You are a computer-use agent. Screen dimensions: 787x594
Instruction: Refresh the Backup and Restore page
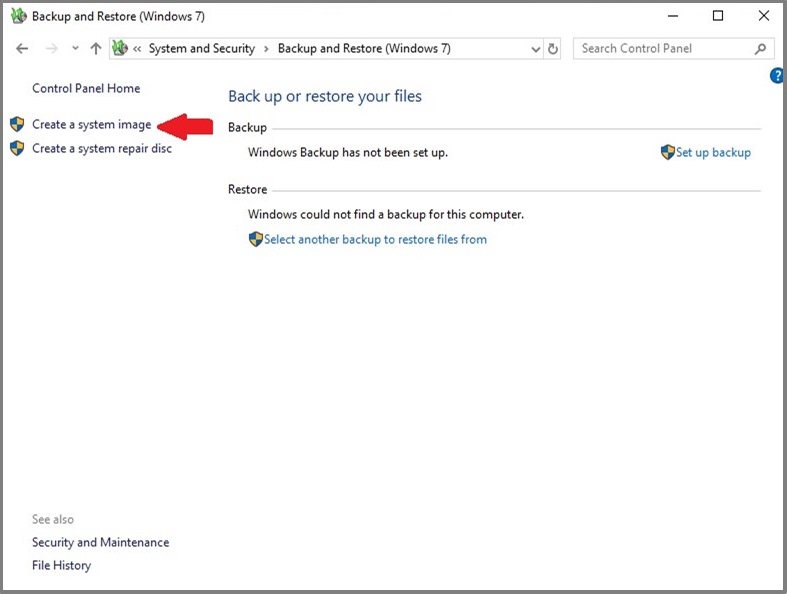[x=553, y=48]
